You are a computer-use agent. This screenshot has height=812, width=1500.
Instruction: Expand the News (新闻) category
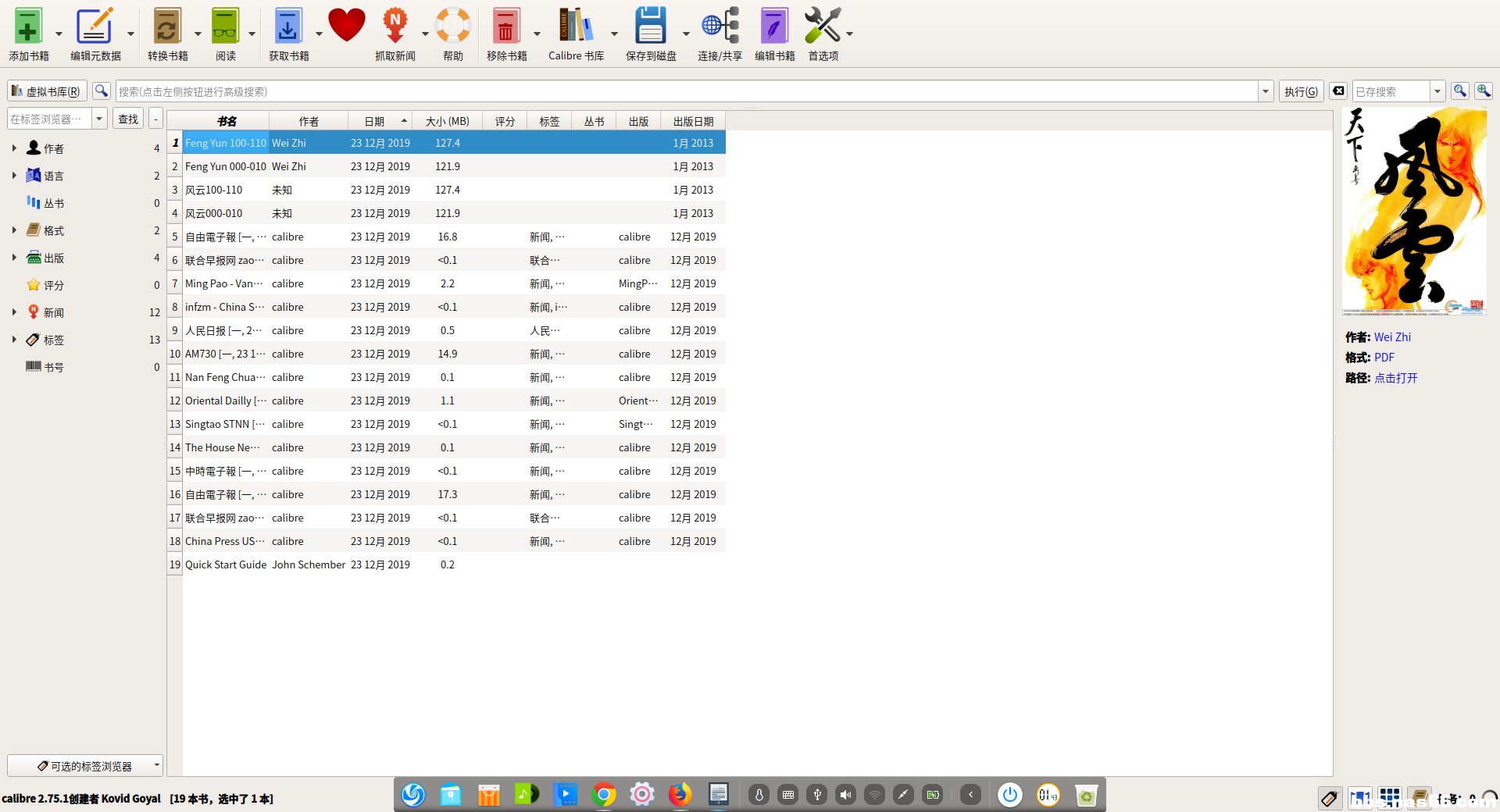coord(14,312)
